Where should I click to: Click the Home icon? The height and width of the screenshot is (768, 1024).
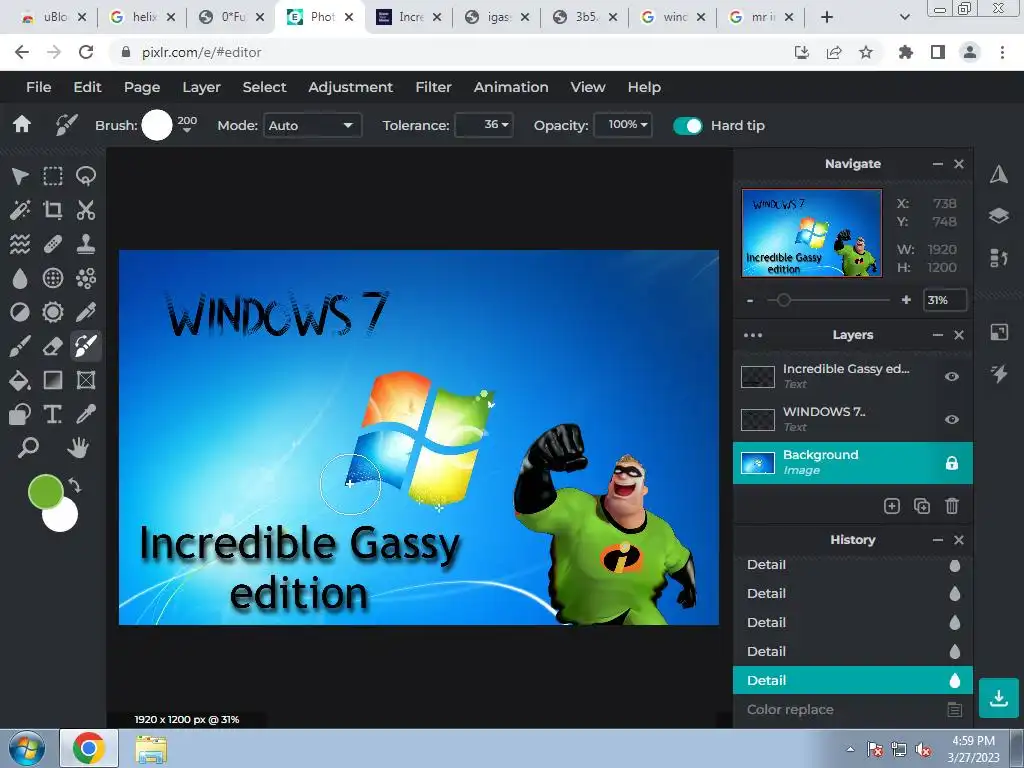click(22, 124)
